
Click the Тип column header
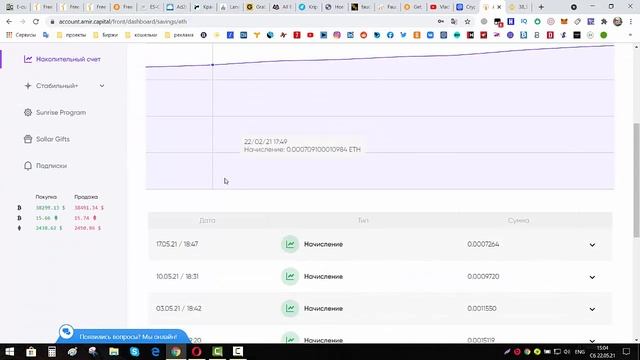point(363,220)
